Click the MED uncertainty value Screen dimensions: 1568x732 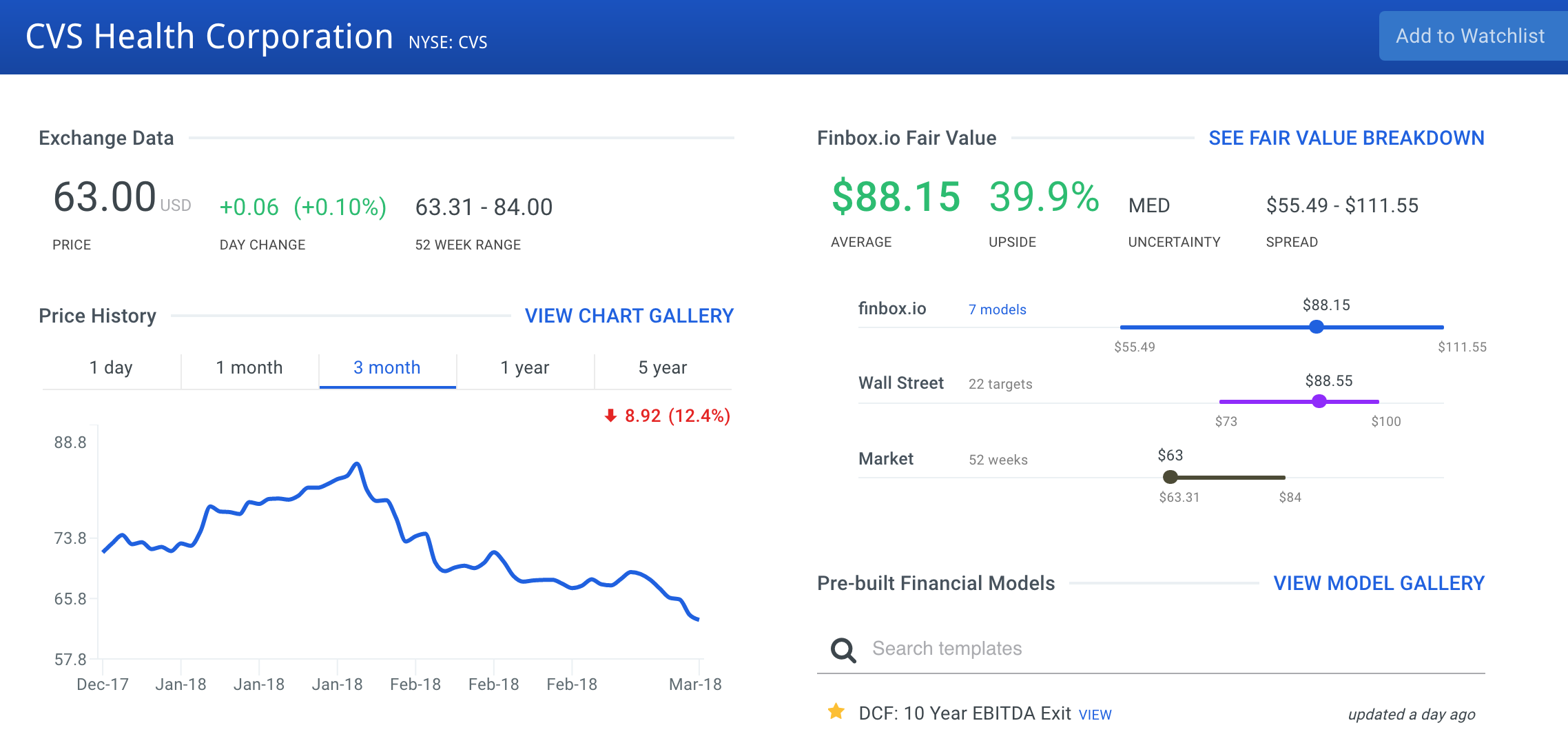pos(1149,205)
